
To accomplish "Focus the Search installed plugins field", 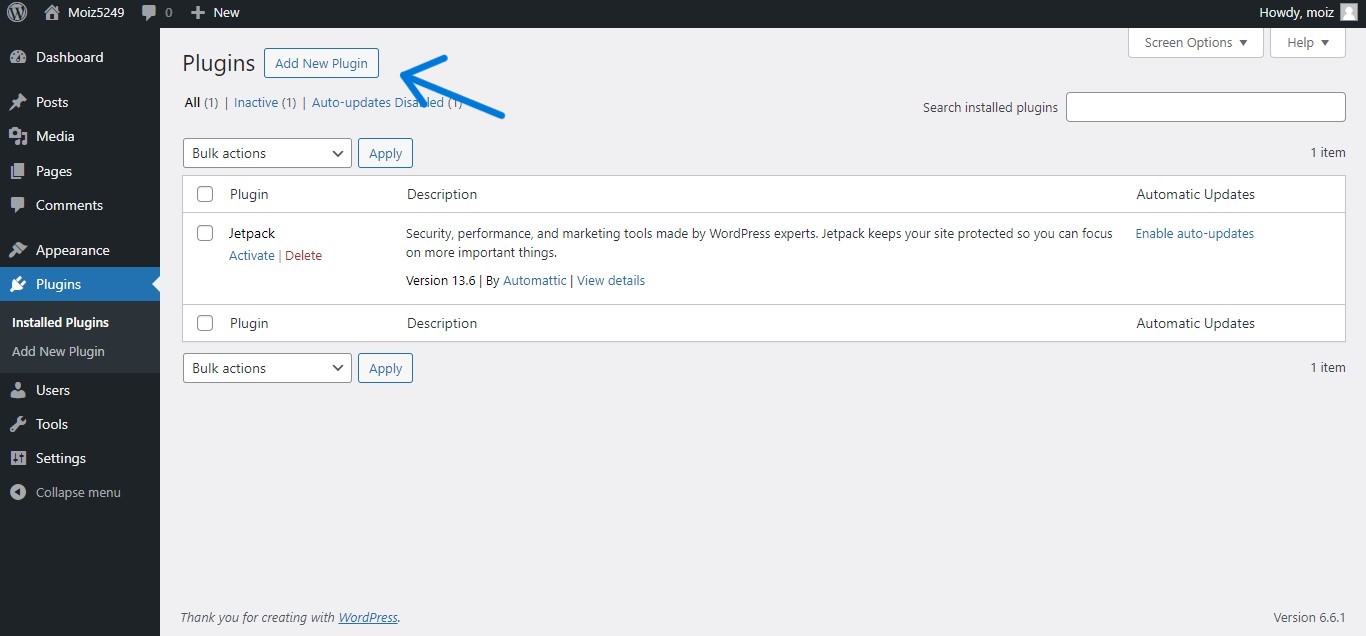I will (x=1205, y=107).
